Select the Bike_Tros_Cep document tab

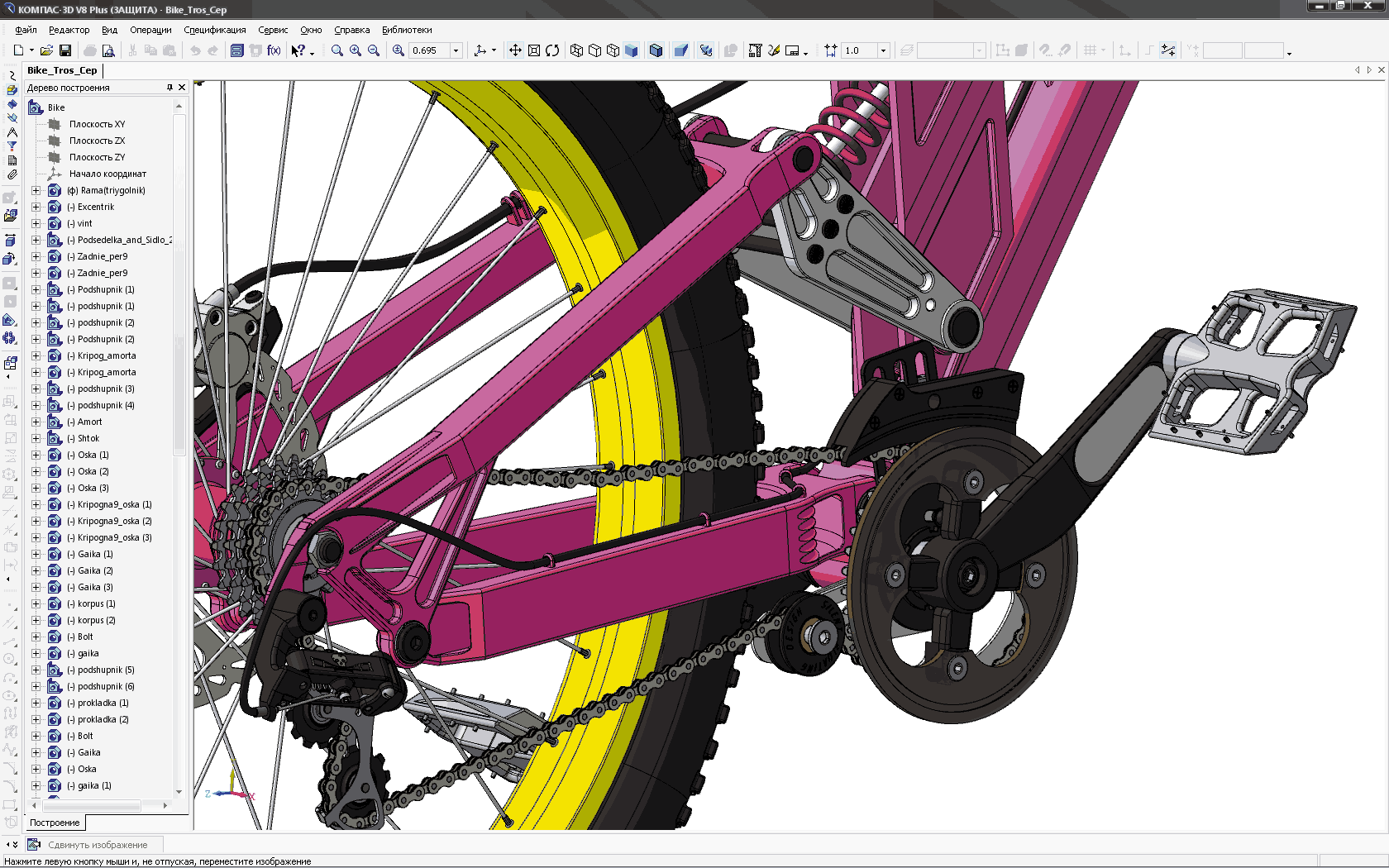pos(62,70)
